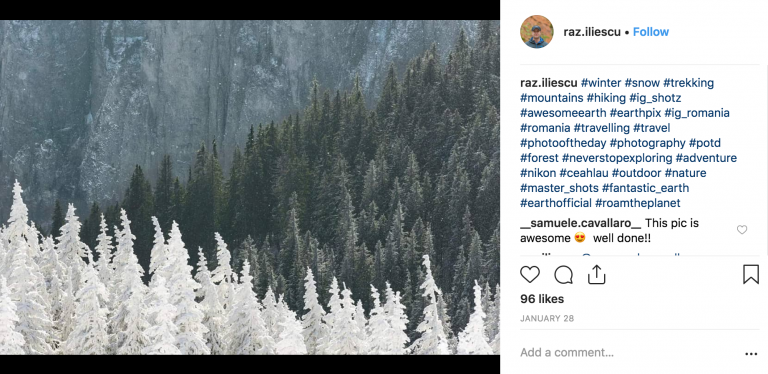Save the post with the bookmark icon
The width and height of the screenshot is (768, 374).
tap(750, 275)
